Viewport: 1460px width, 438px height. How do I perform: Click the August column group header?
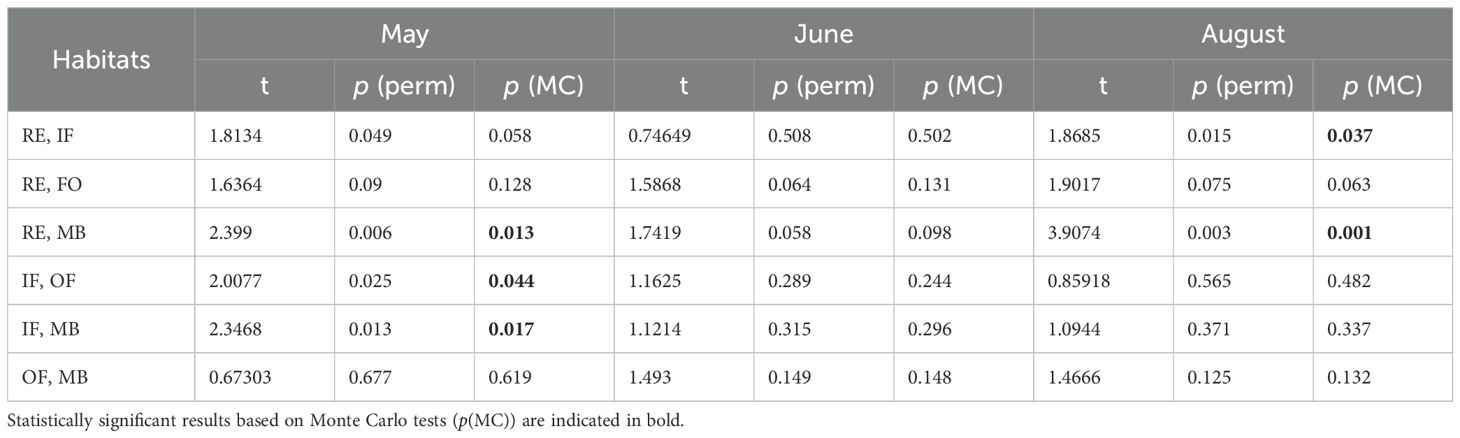[1242, 34]
